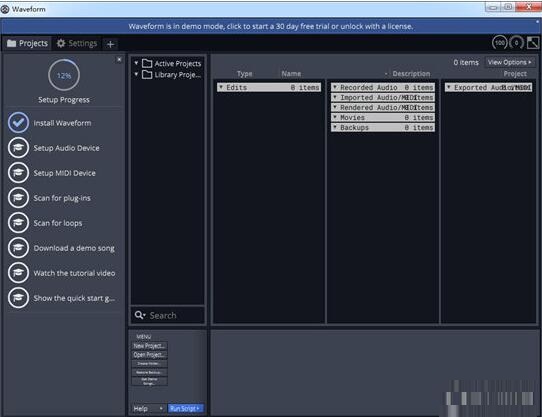Screen dimensions: 542x417
Task: Click into the Search field
Action: 167,315
